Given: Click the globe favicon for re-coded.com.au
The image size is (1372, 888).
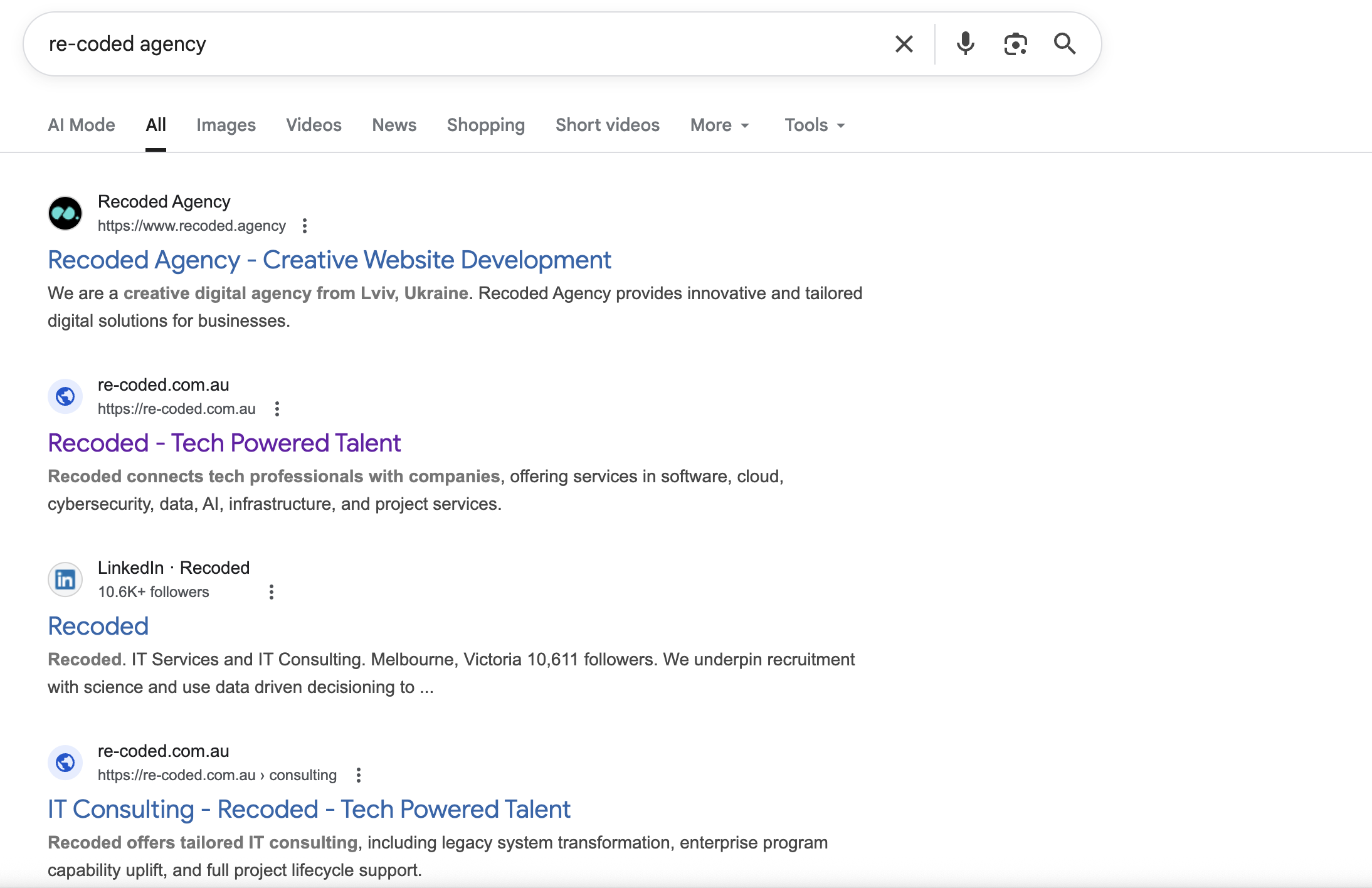Looking at the screenshot, I should [x=65, y=396].
